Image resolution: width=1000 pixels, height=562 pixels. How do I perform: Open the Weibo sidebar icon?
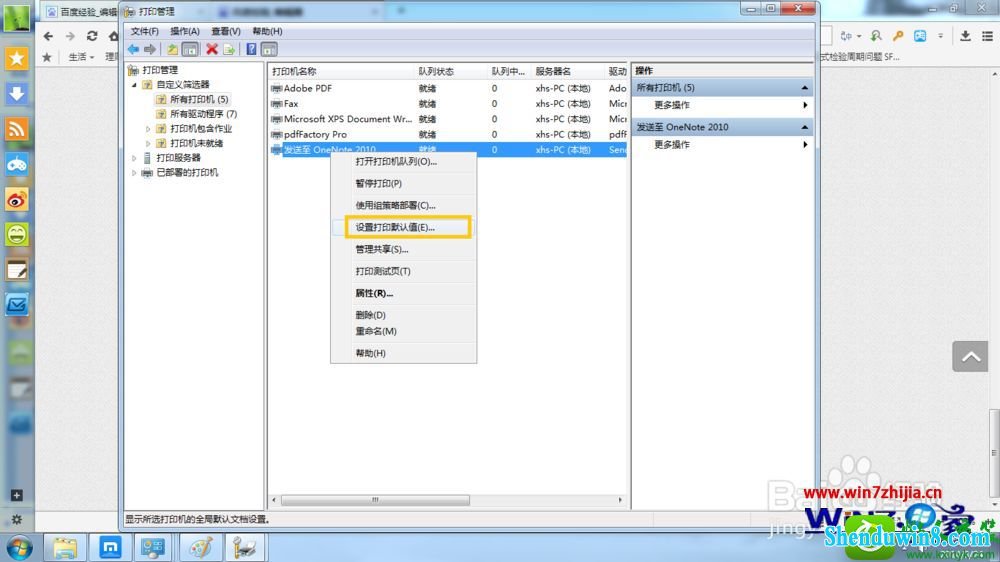click(17, 200)
